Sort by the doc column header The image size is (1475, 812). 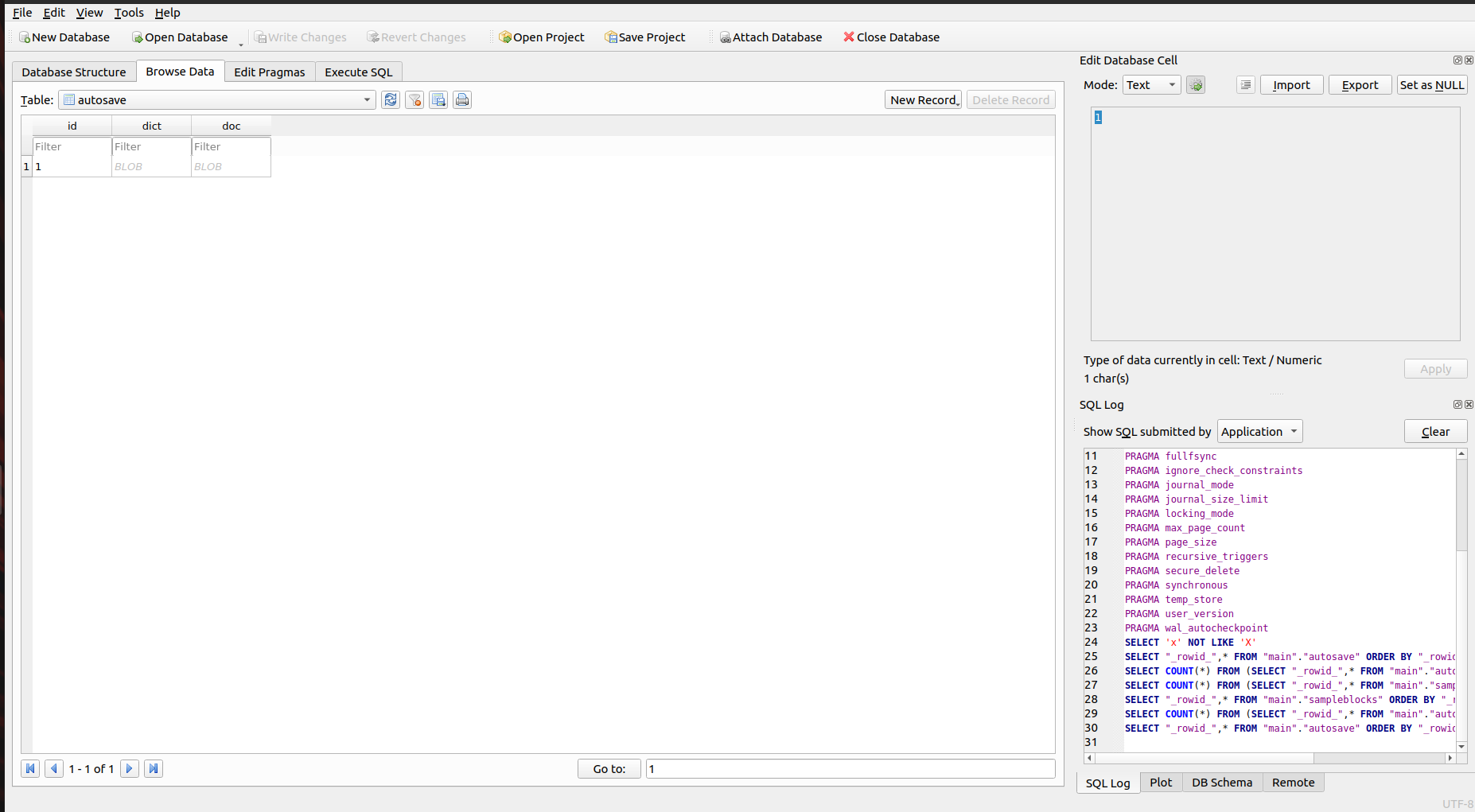tap(231, 126)
